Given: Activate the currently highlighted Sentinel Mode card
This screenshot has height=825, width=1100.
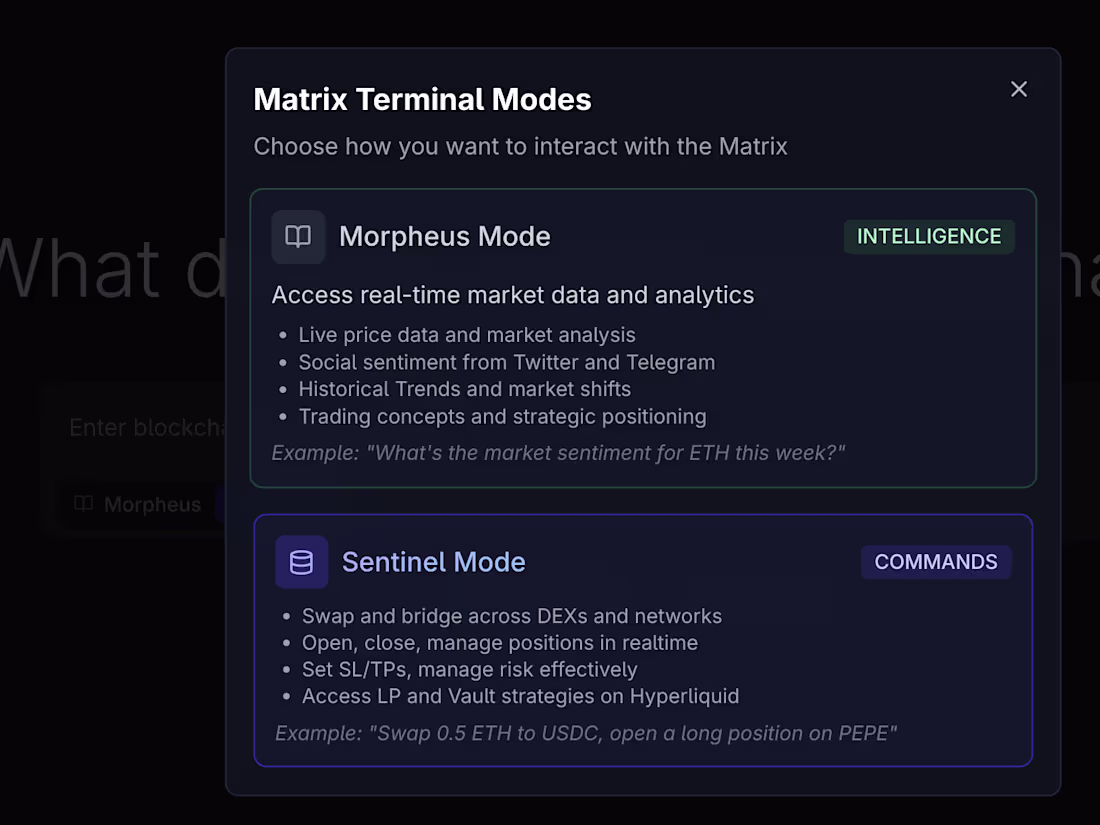Looking at the screenshot, I should click(643, 641).
